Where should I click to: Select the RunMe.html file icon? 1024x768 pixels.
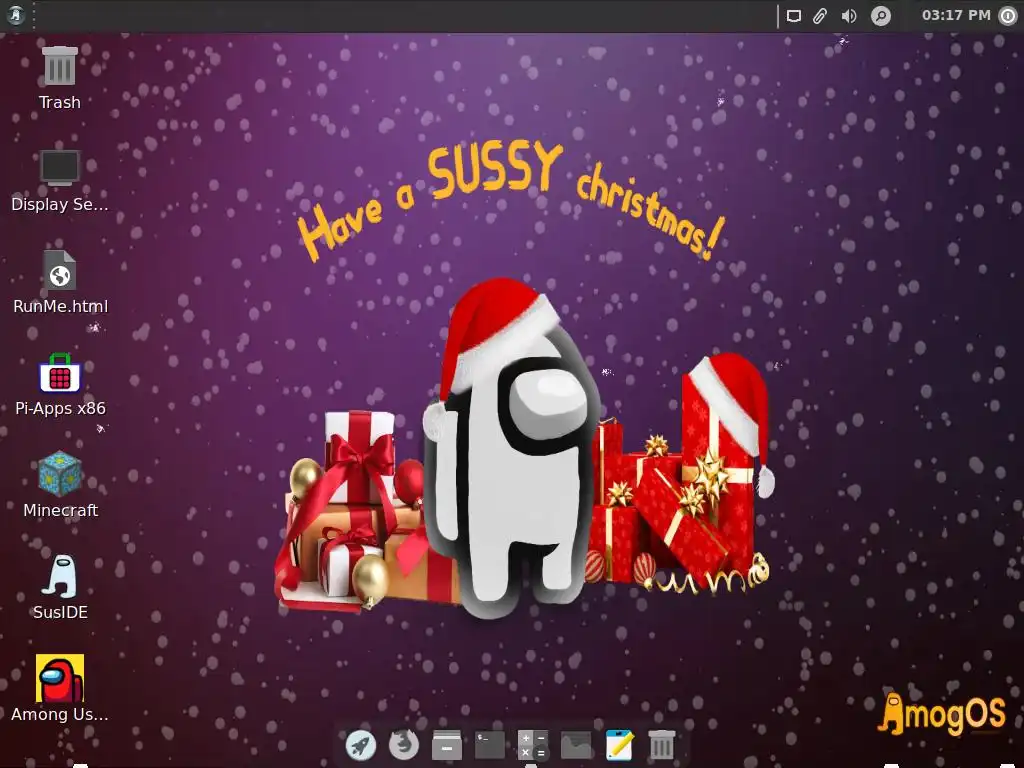60,270
